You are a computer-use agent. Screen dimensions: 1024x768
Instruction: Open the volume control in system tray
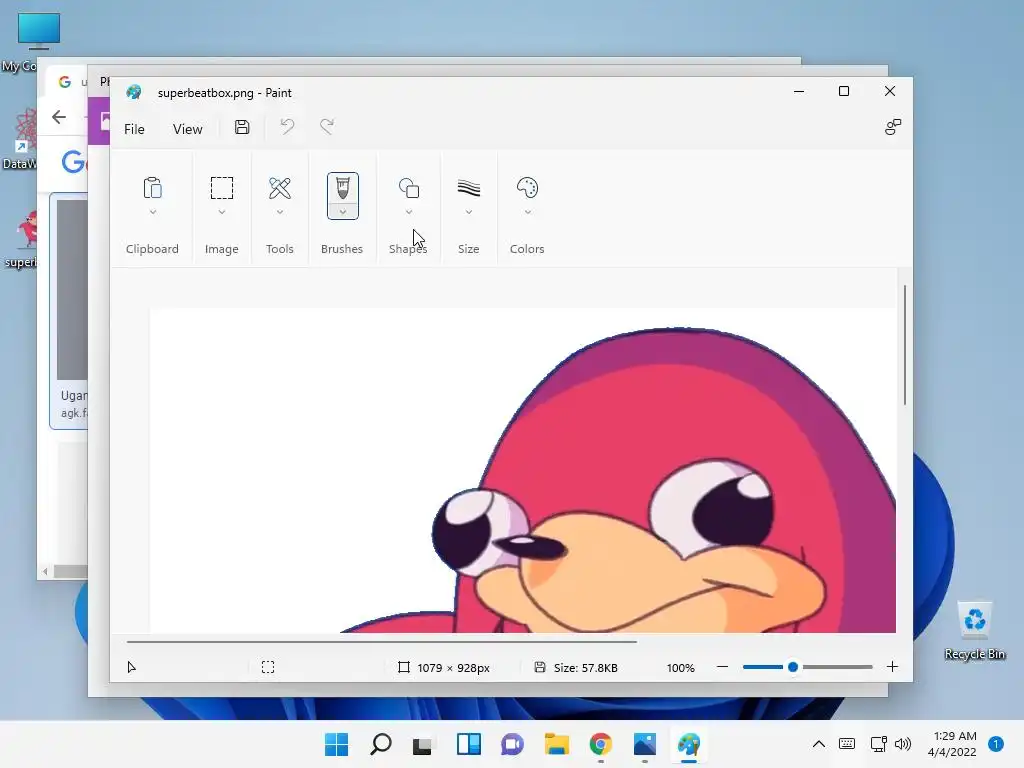903,744
